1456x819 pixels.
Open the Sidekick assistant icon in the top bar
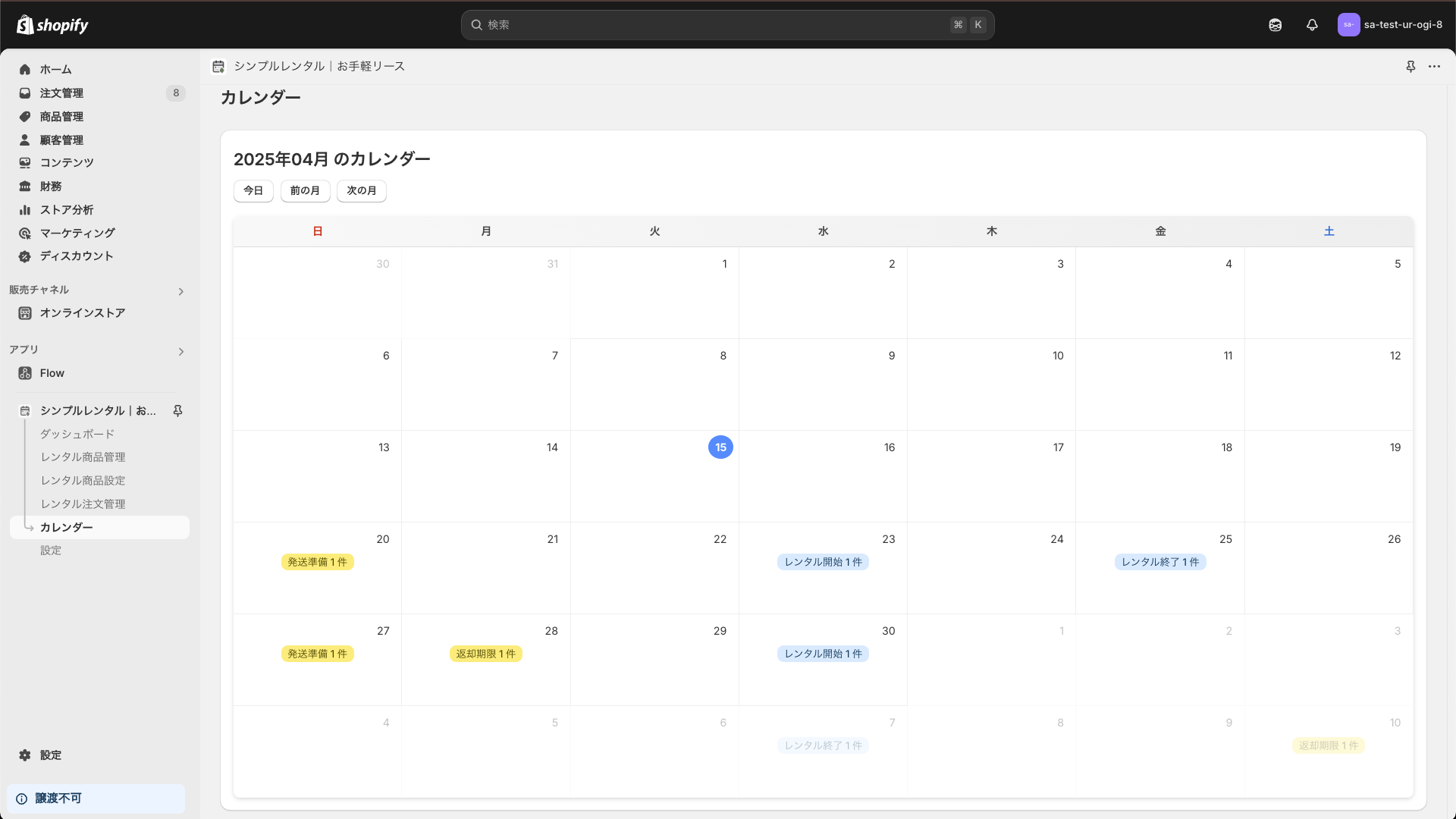[1275, 25]
